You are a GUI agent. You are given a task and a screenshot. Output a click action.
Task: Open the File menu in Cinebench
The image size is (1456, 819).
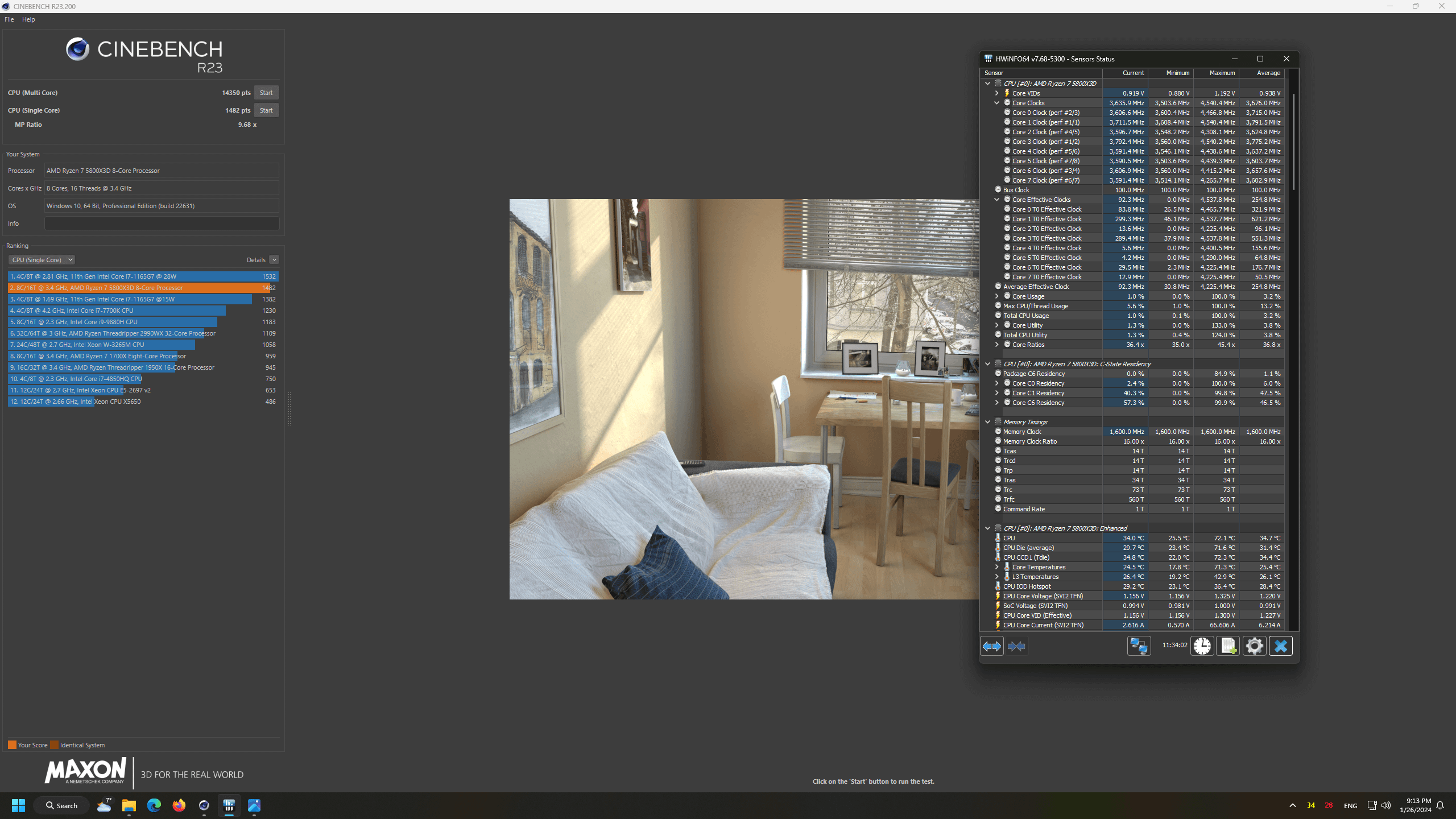[9, 19]
